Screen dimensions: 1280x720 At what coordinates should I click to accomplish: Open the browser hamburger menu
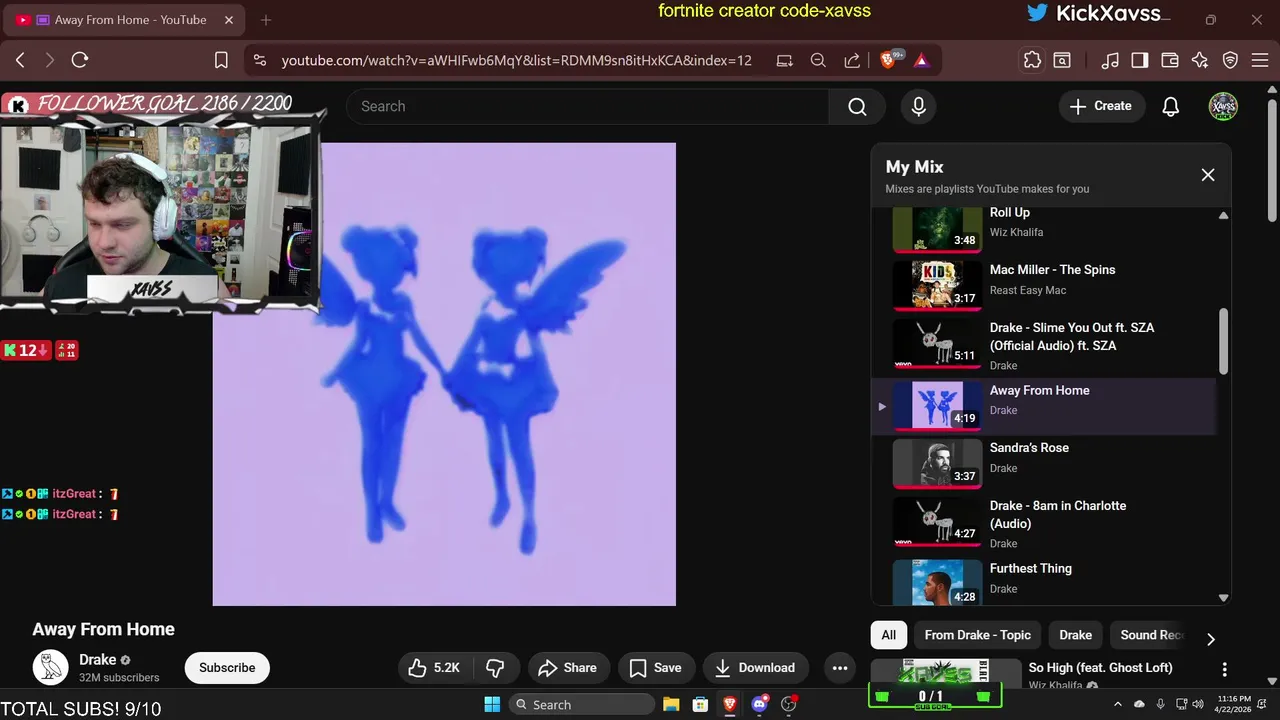coord(1259,60)
